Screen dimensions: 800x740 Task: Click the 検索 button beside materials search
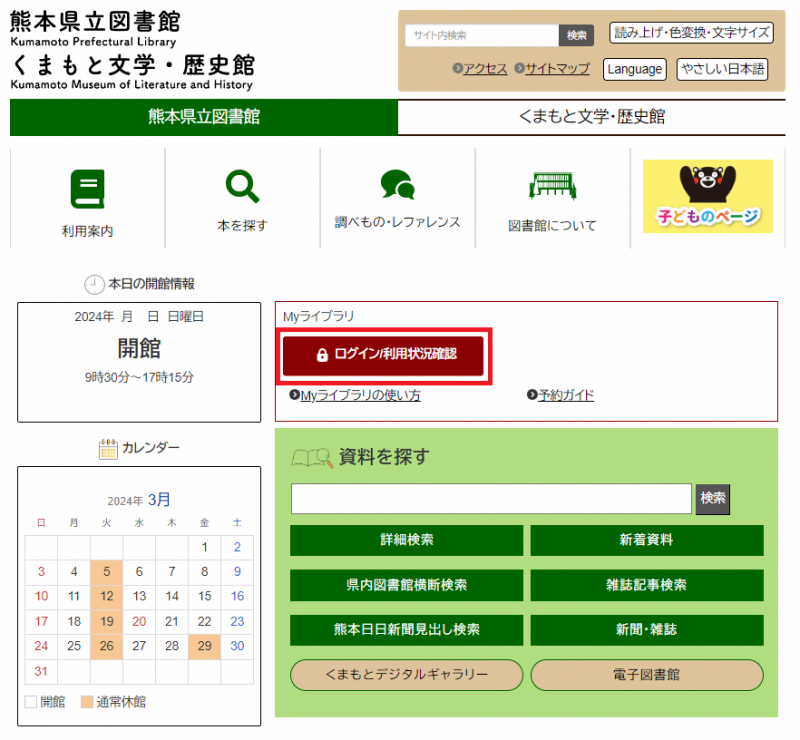(713, 499)
